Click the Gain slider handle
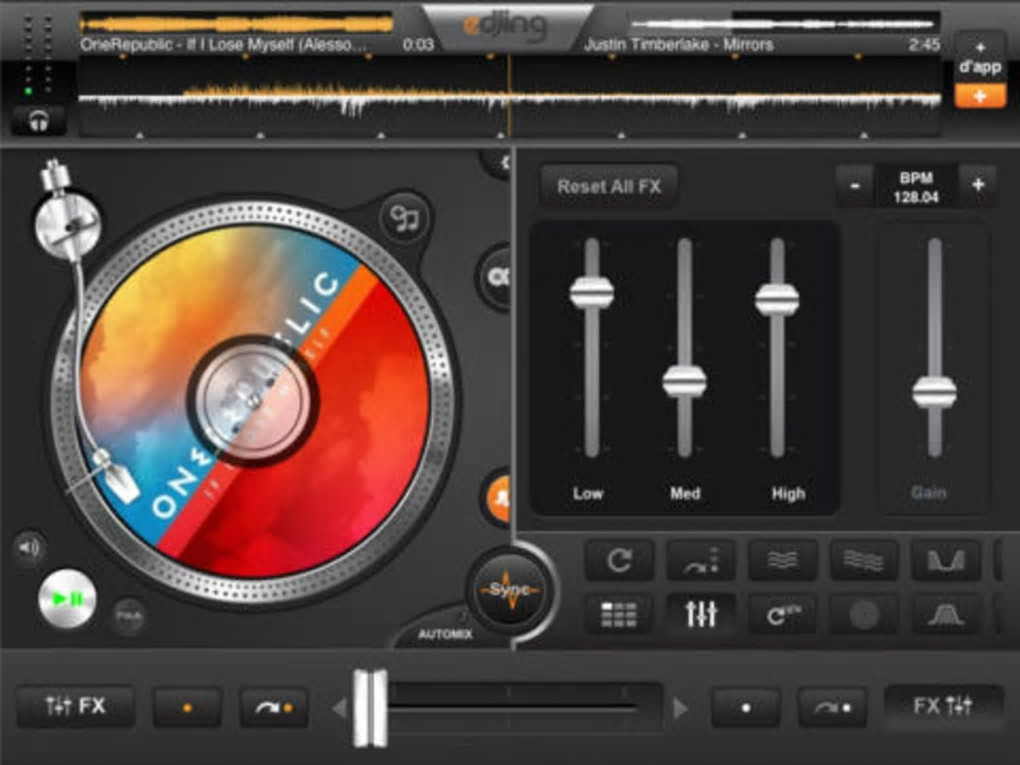Viewport: 1020px width, 765px height. (934, 392)
